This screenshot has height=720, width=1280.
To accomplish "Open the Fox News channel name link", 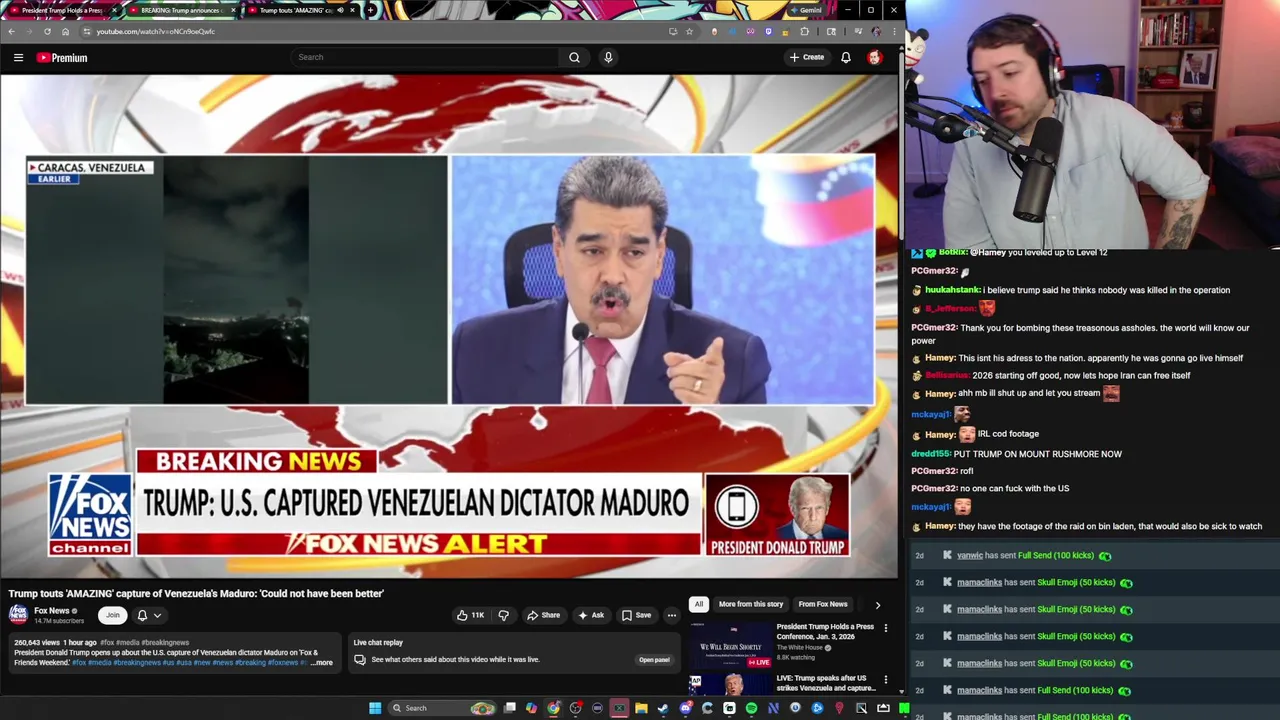I will 52,611.
